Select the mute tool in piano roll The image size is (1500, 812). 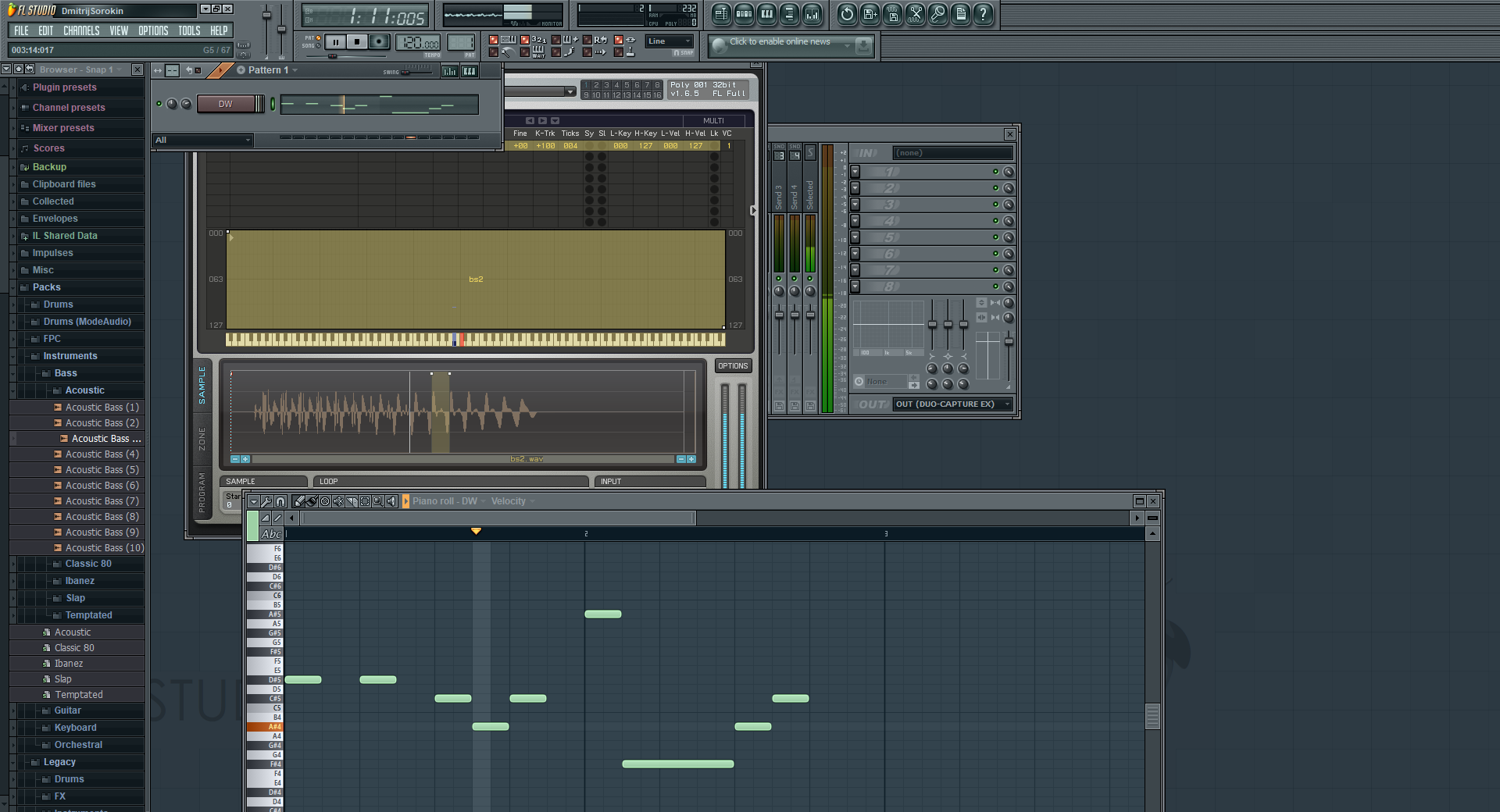coord(338,501)
